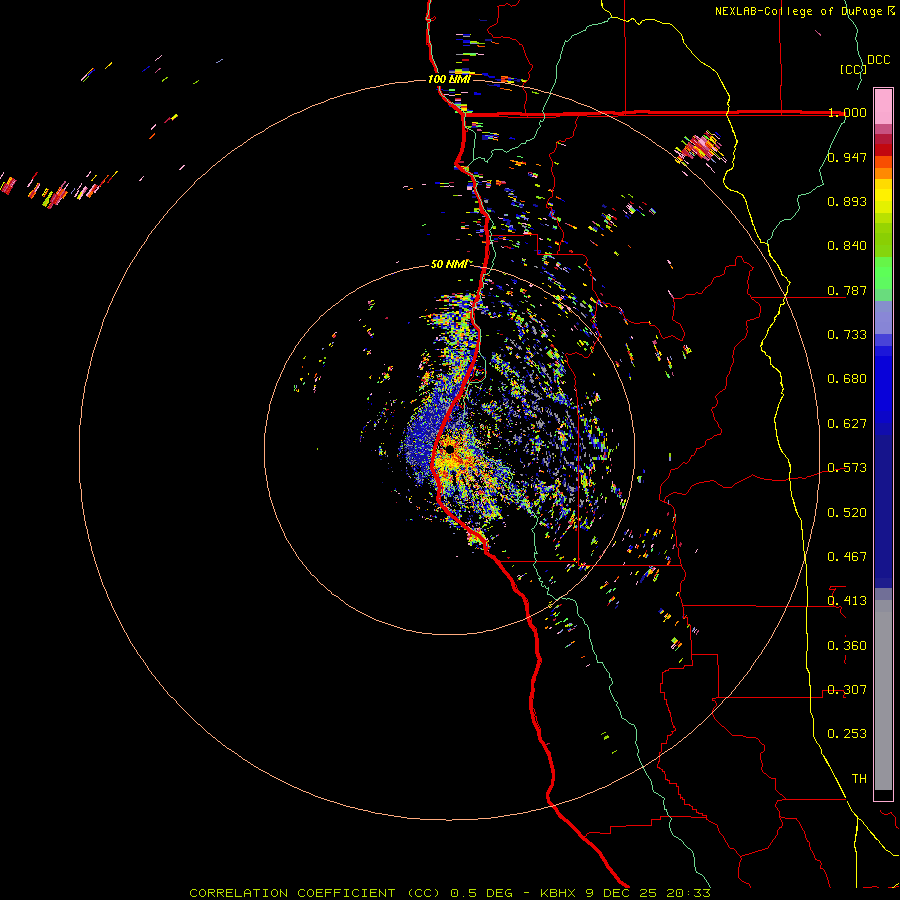Click the 0.467 scale value
The width and height of the screenshot is (900, 900).
coord(847,557)
